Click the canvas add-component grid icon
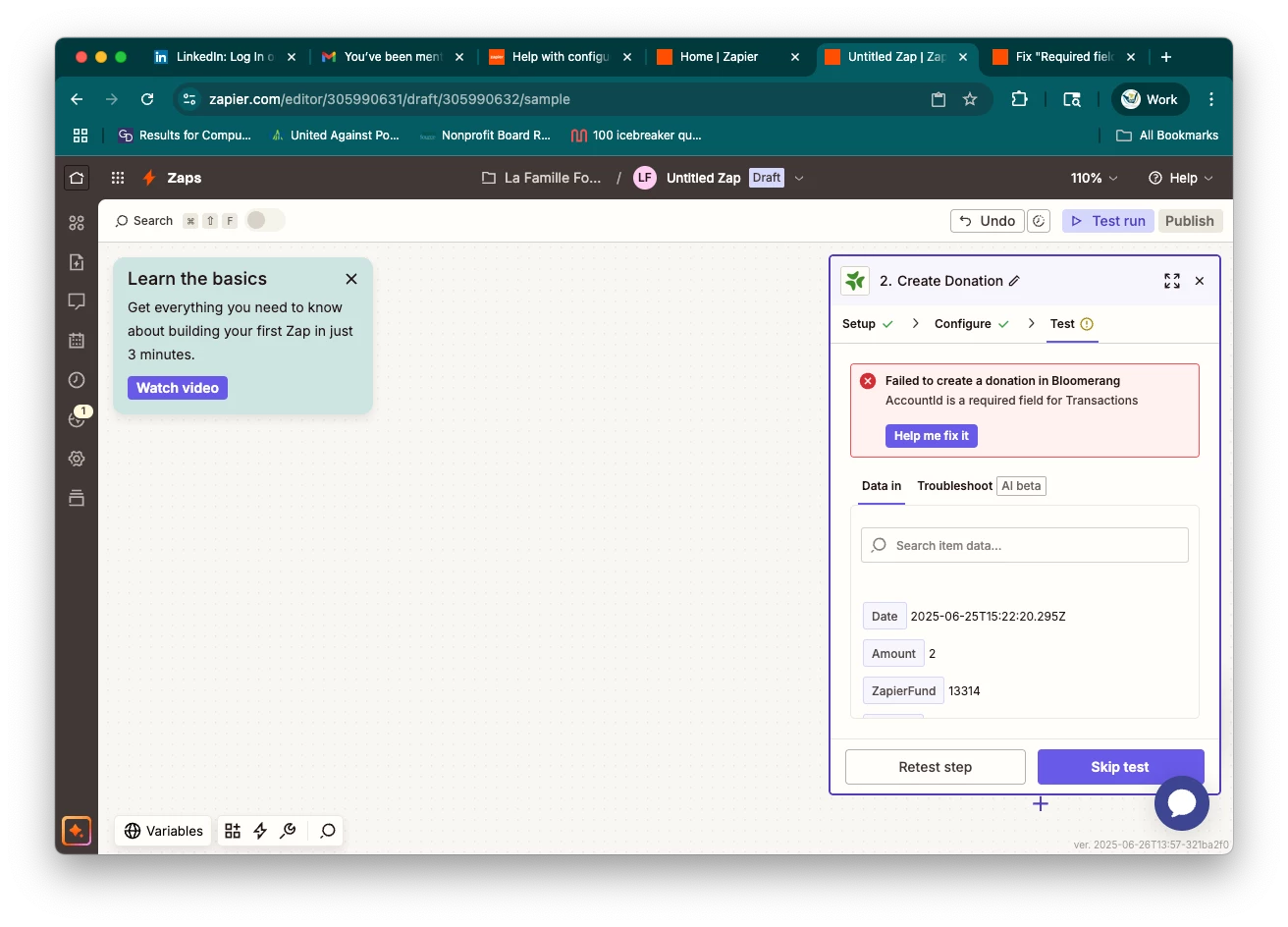Image resolution: width=1288 pixels, height=927 pixels. pyautogui.click(x=233, y=831)
